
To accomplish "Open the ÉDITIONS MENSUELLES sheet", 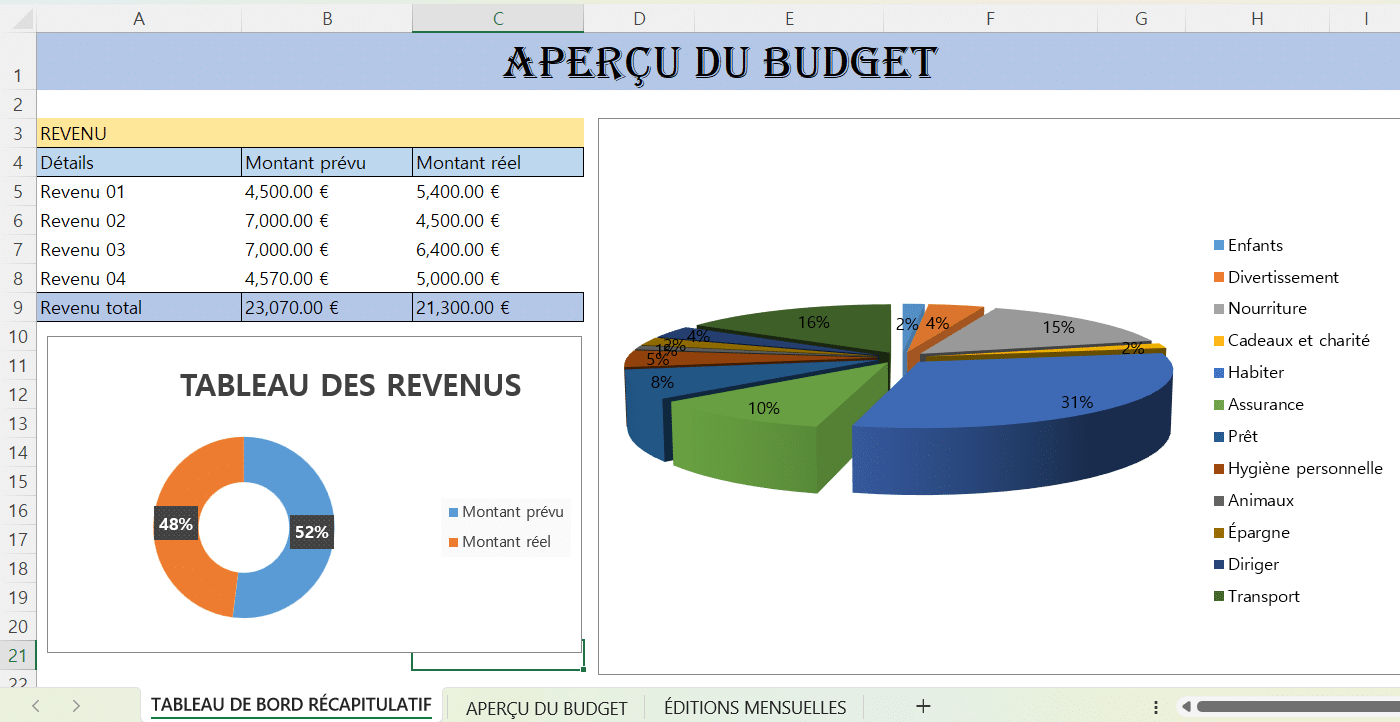I will point(754,705).
